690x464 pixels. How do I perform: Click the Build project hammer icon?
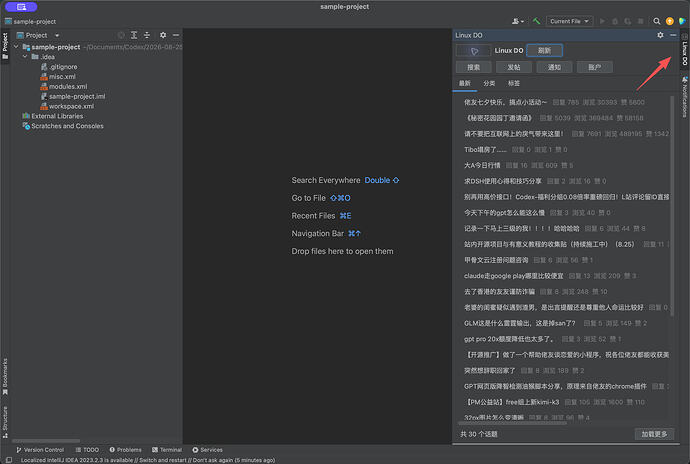536,21
